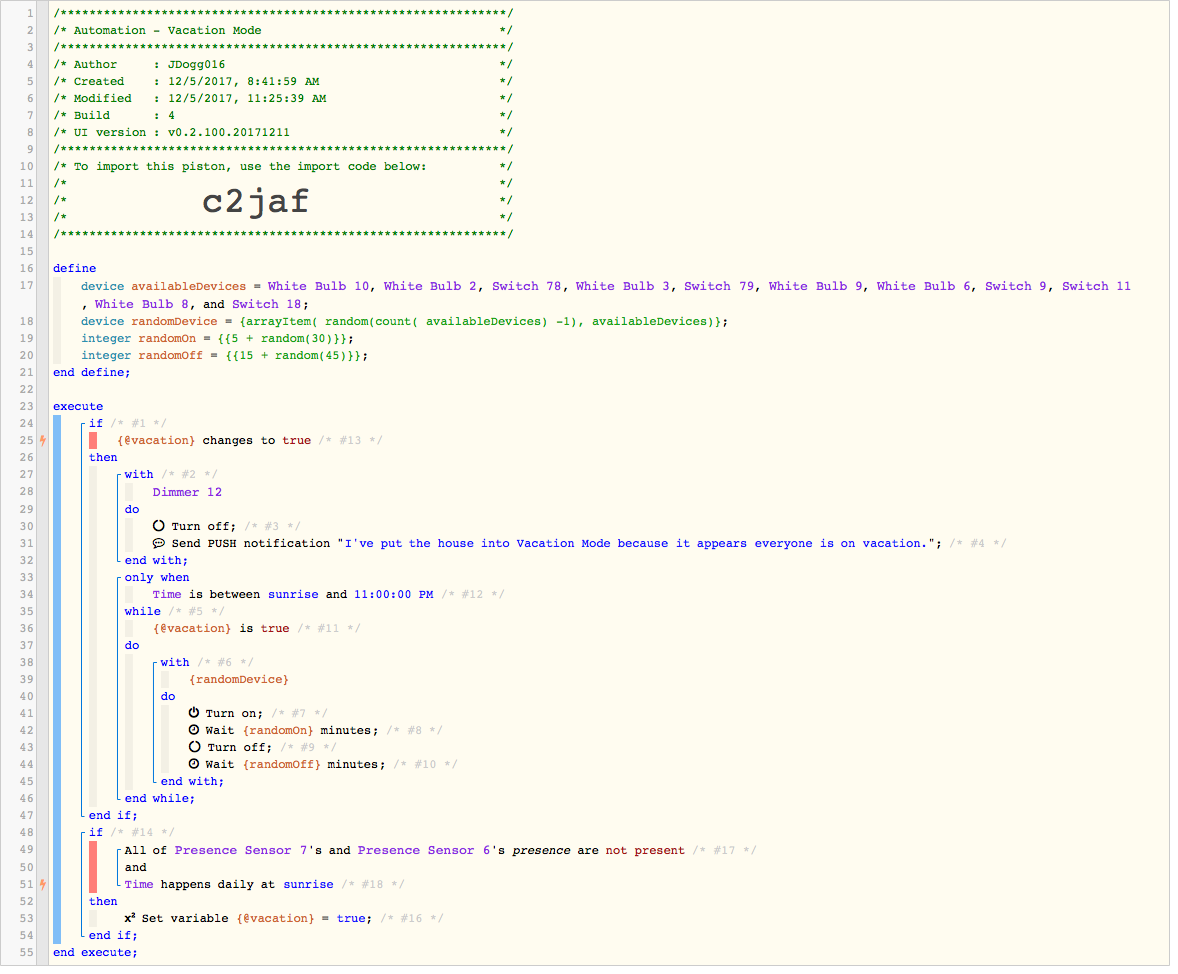Click the randomOn integer definition
The width and height of the screenshot is (1178, 974).
tap(217, 339)
